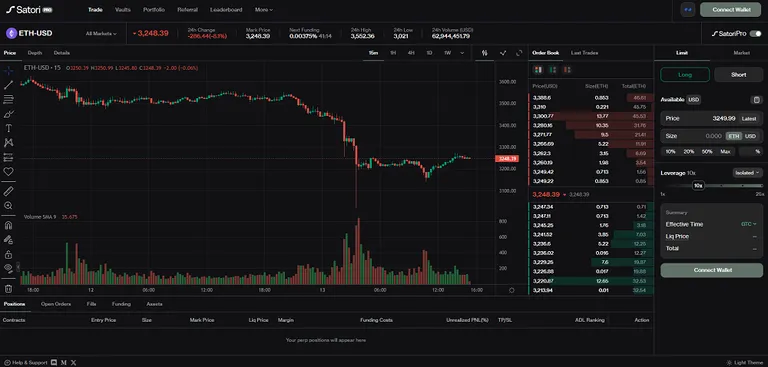Select the brush drawing tool
768x367 pixels.
(x=8, y=114)
